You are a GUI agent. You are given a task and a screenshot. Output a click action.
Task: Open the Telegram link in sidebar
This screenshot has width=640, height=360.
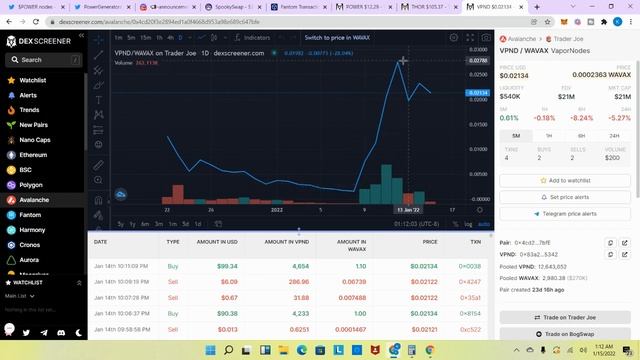44,333
